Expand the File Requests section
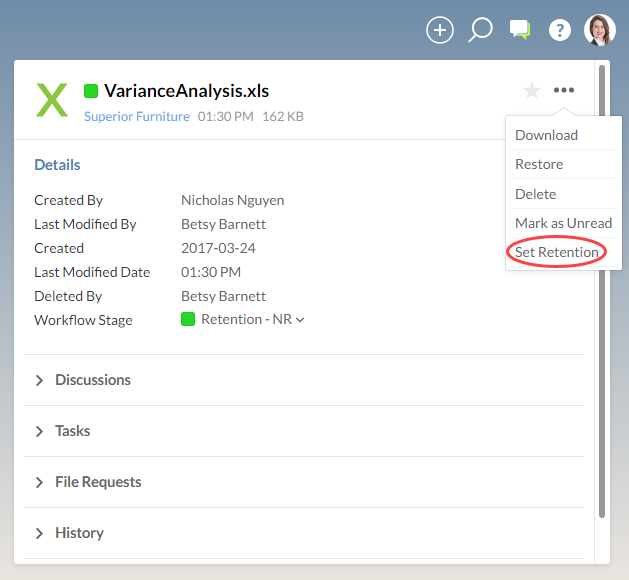 pos(98,482)
